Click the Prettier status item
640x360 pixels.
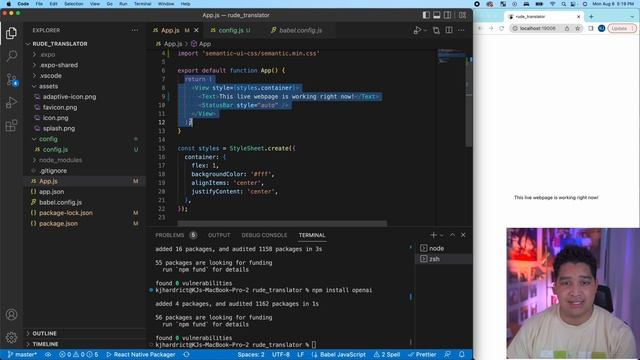pos(422,354)
